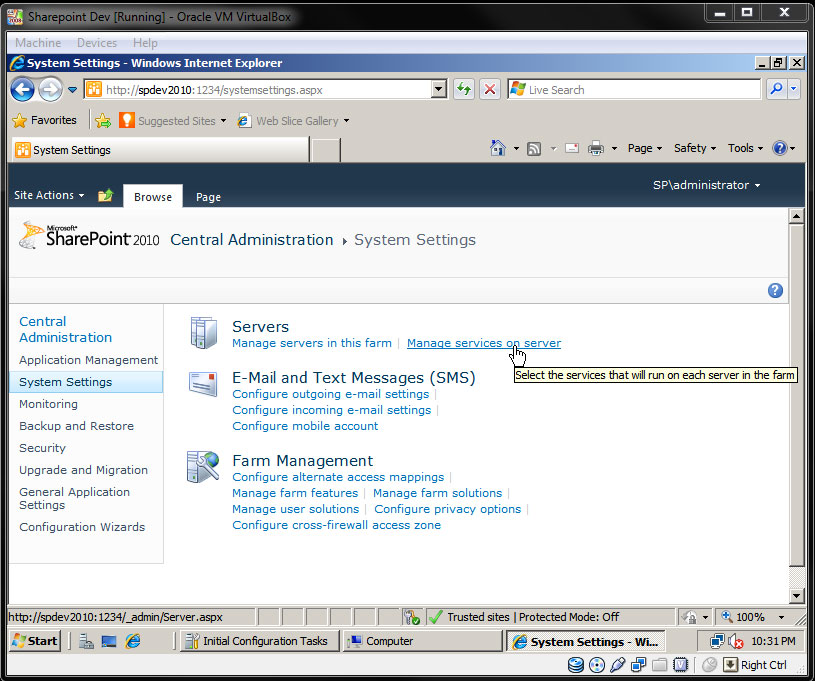Click the Farm Management section icon

click(x=203, y=466)
